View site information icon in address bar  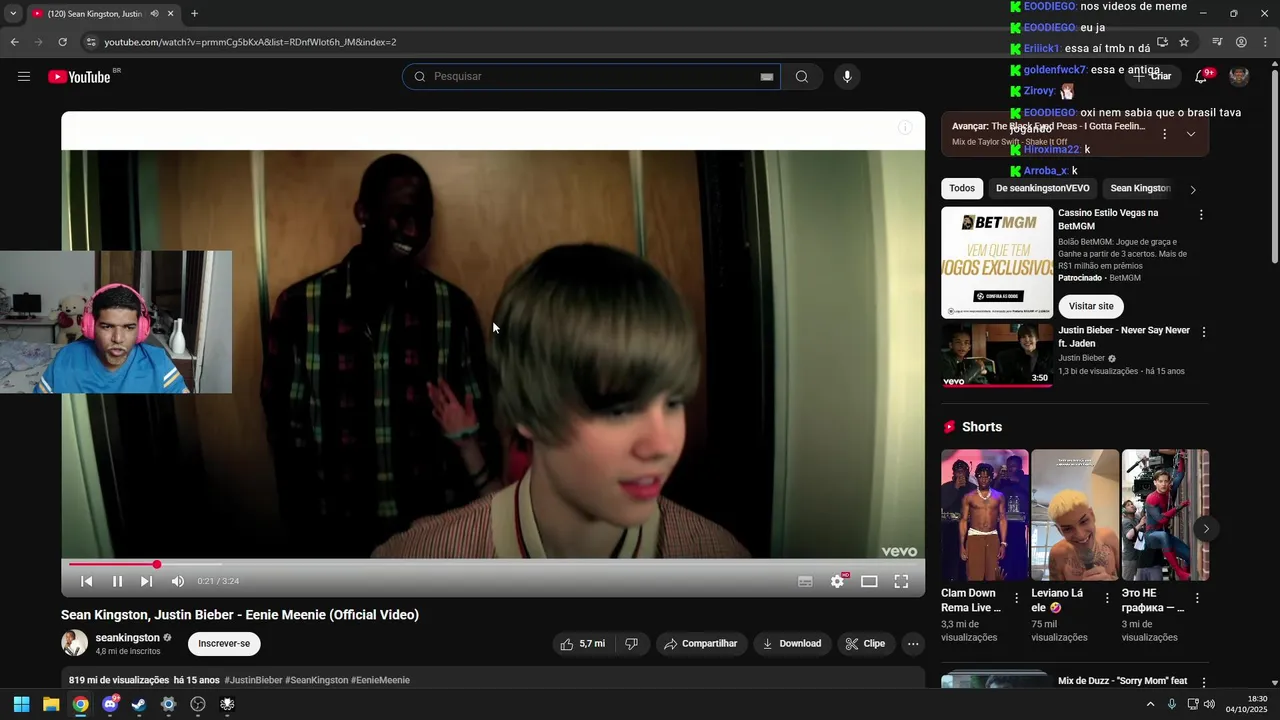[90, 42]
